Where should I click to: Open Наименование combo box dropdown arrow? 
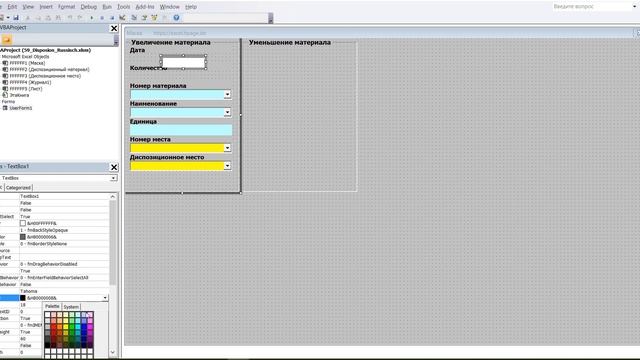[227, 112]
